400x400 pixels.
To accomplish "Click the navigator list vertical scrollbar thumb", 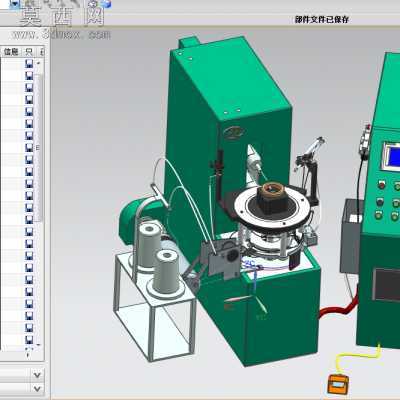I will 39,148.
